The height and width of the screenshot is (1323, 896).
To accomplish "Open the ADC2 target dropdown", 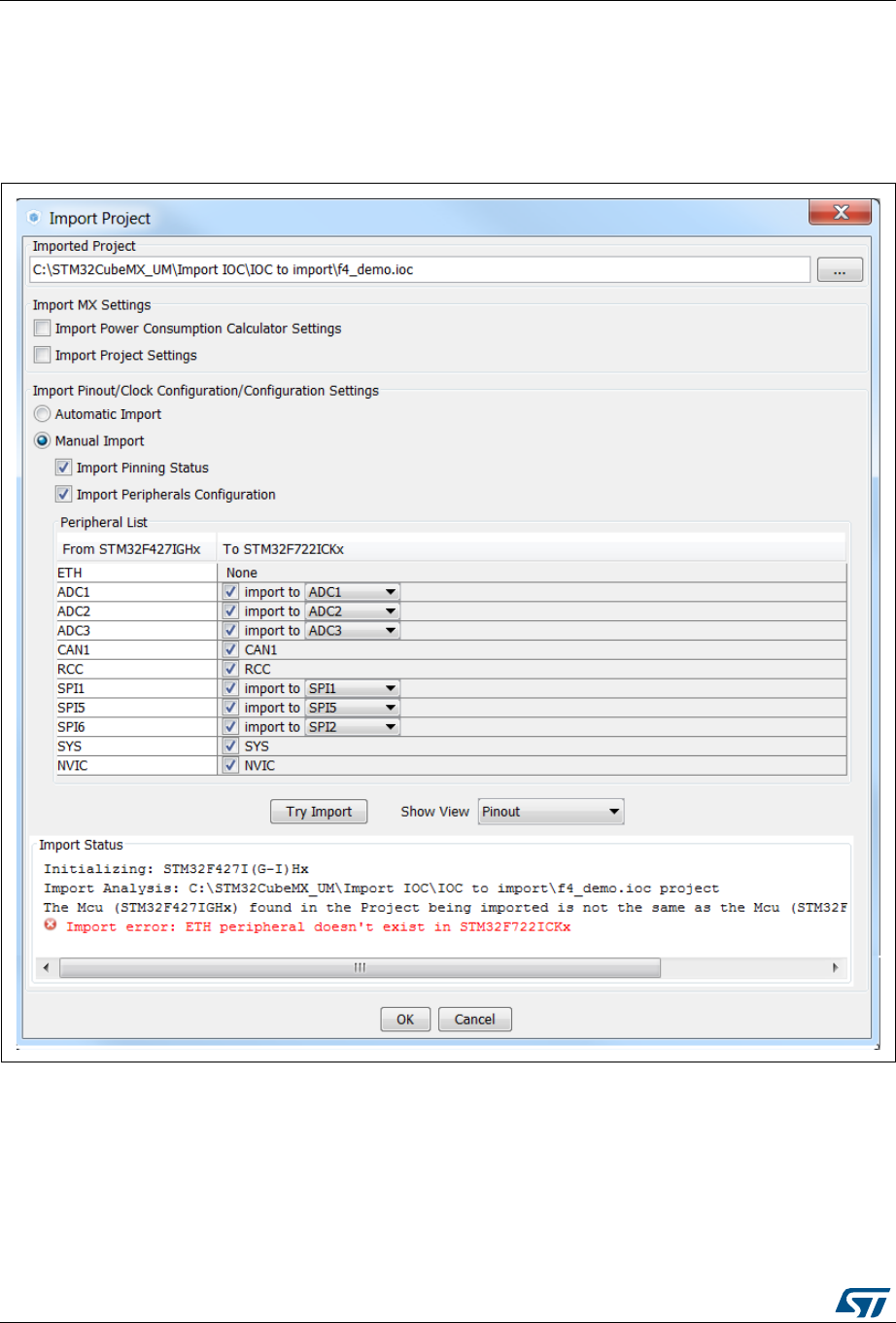I will coord(352,610).
